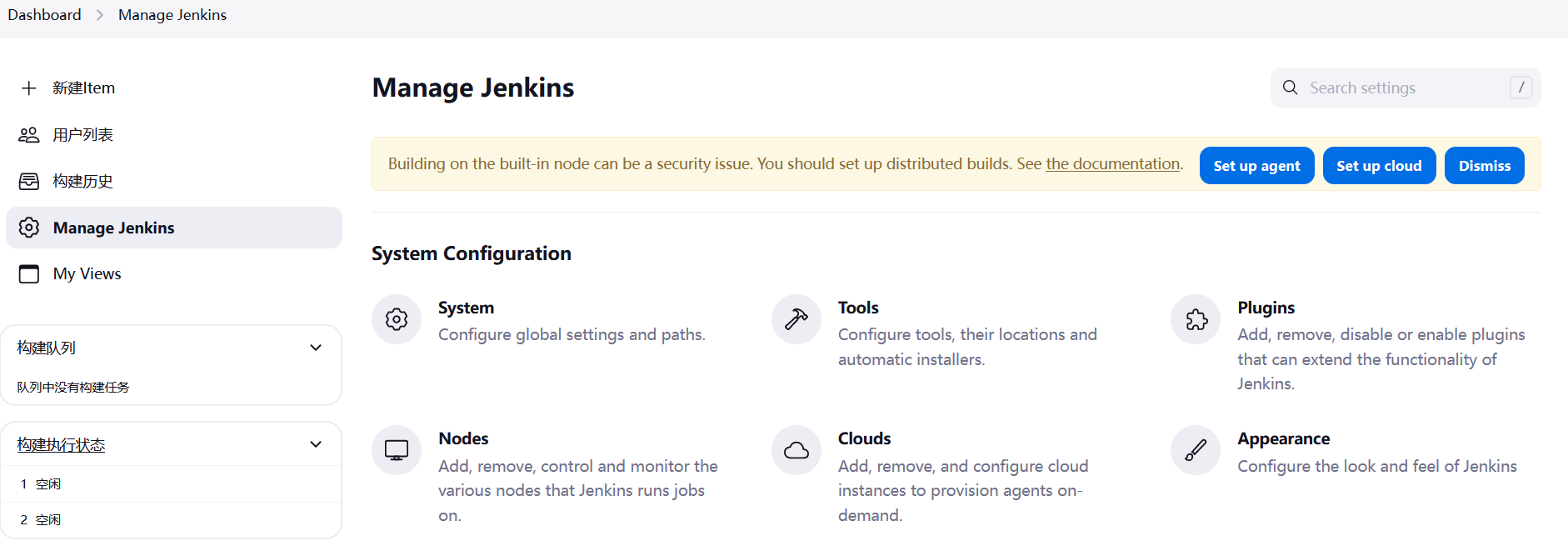Open 用户列表 in the sidebar
Viewport: 1568px width, 556px height.
pyautogui.click(x=174, y=135)
